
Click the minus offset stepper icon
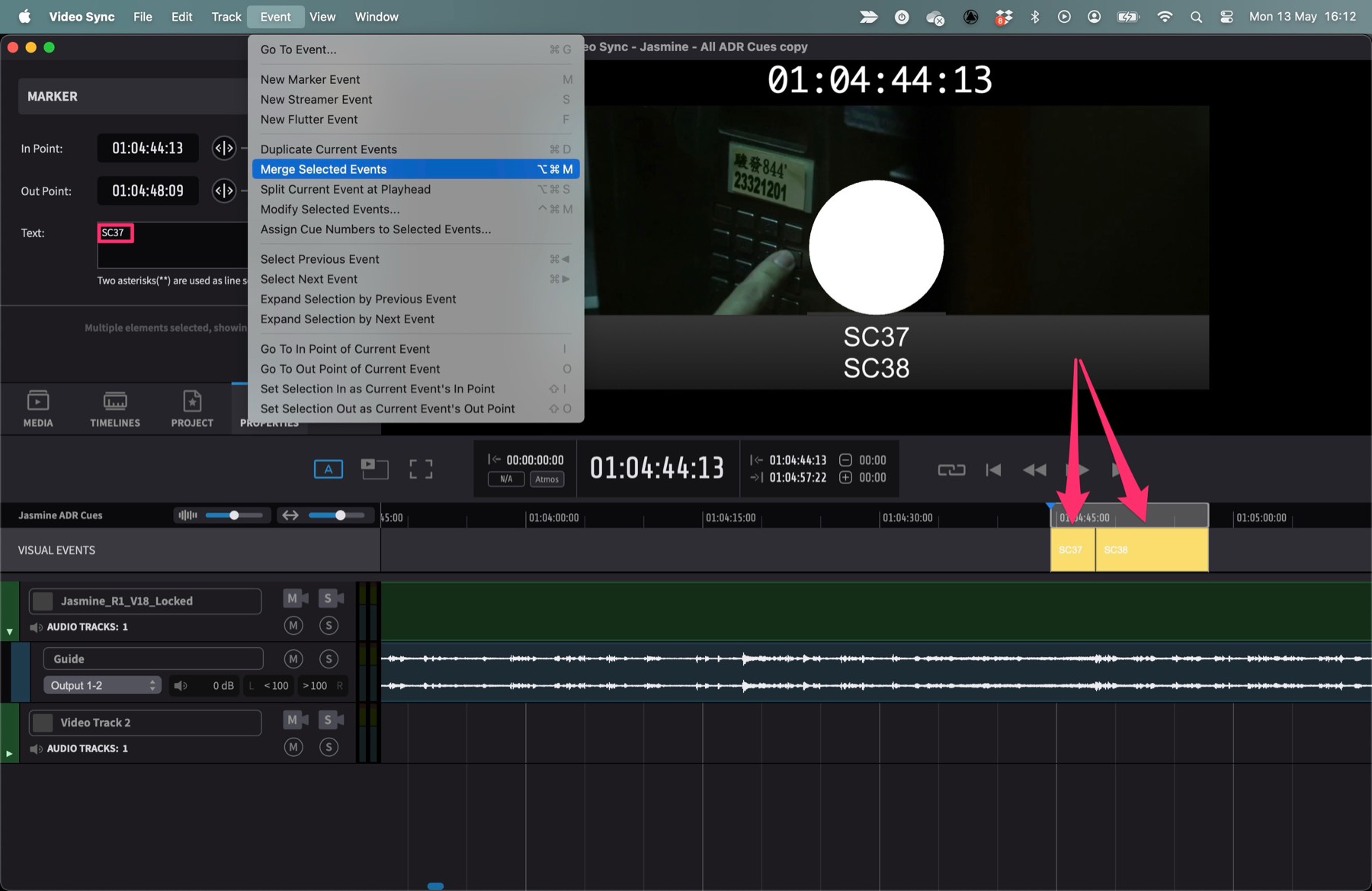click(845, 460)
